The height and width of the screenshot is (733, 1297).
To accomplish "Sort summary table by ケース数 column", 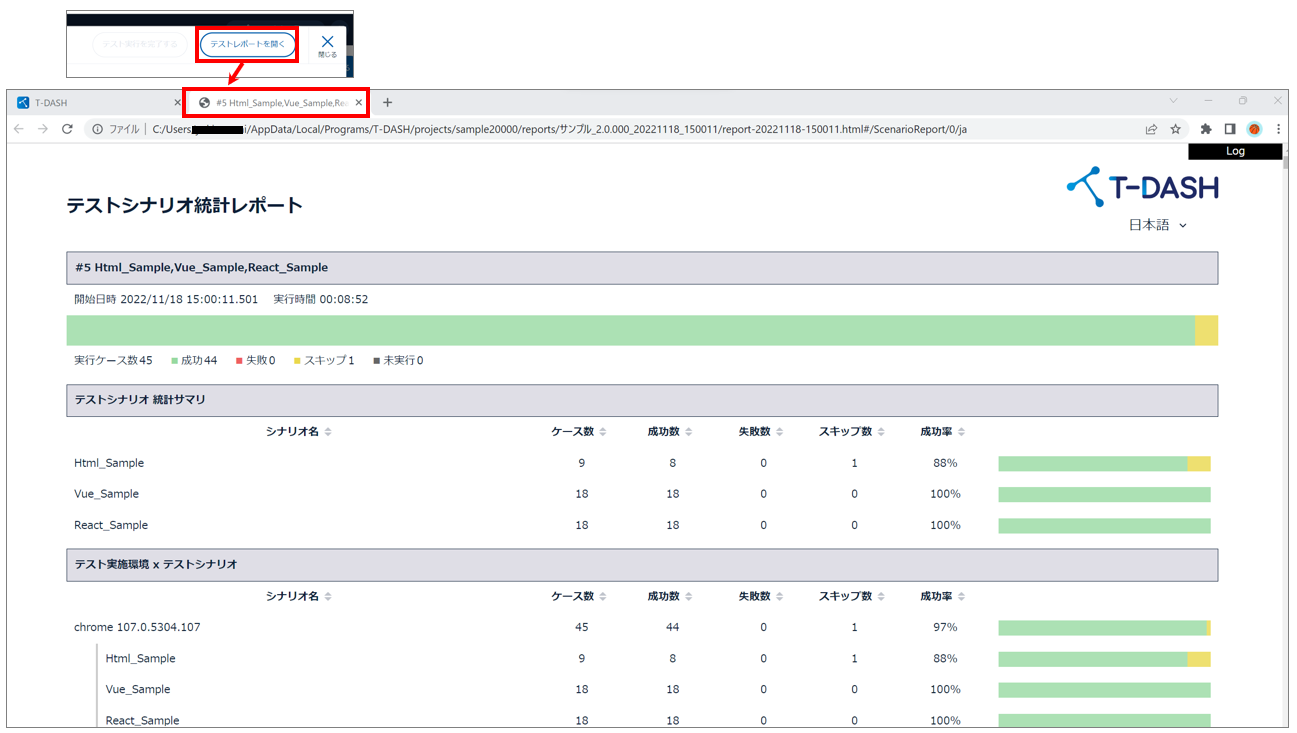I will [579, 432].
